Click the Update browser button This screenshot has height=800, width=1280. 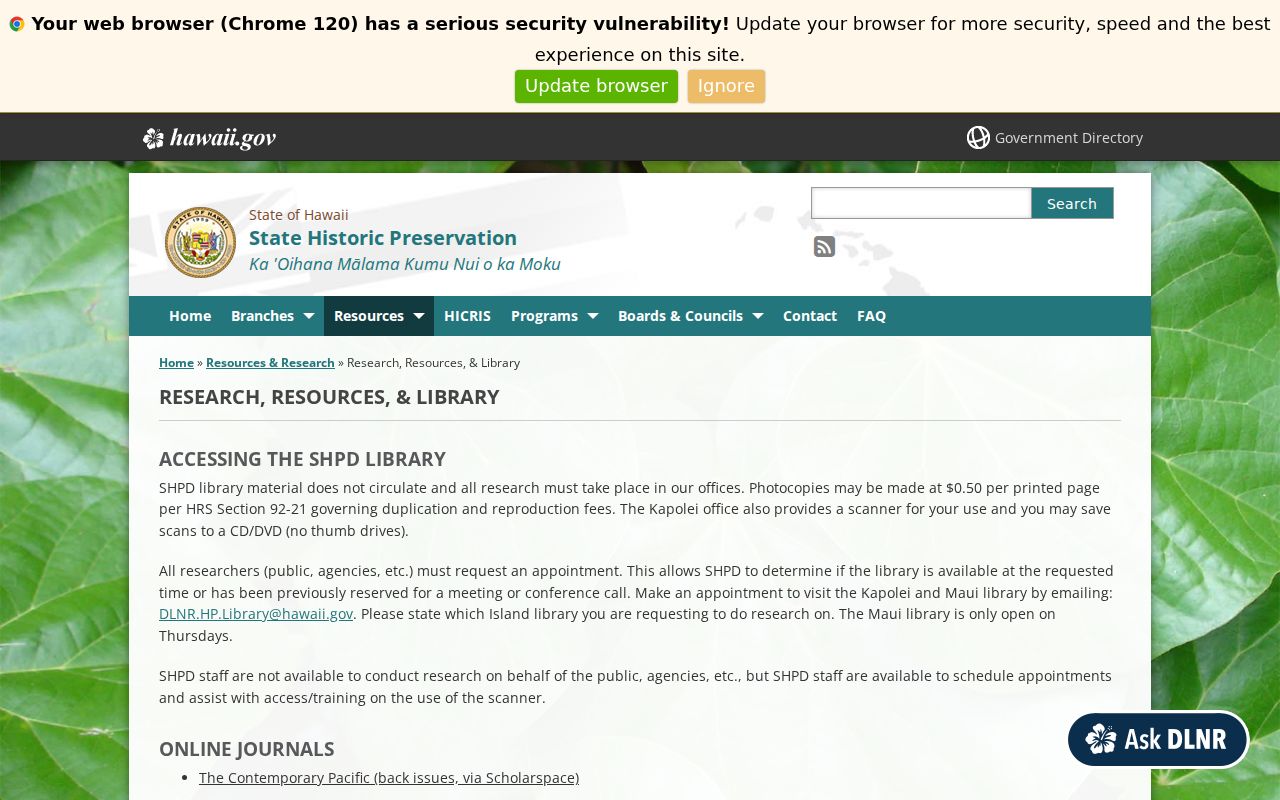pyautogui.click(x=596, y=86)
